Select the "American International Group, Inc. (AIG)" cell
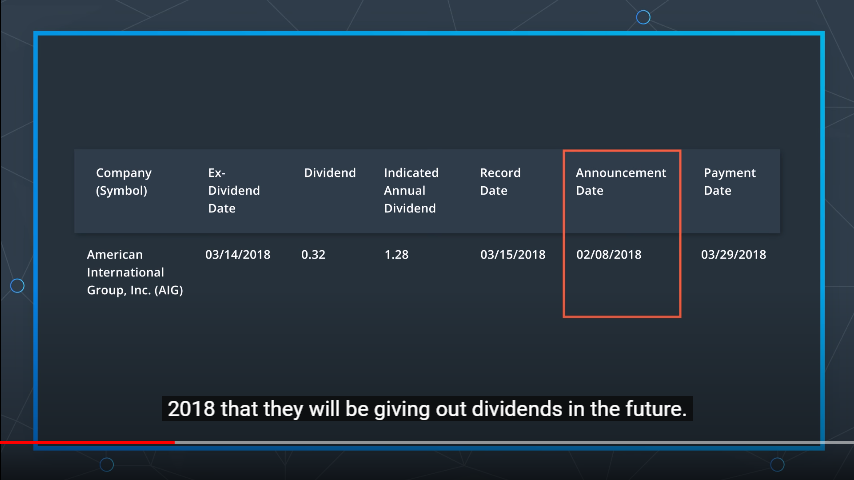 tap(135, 272)
